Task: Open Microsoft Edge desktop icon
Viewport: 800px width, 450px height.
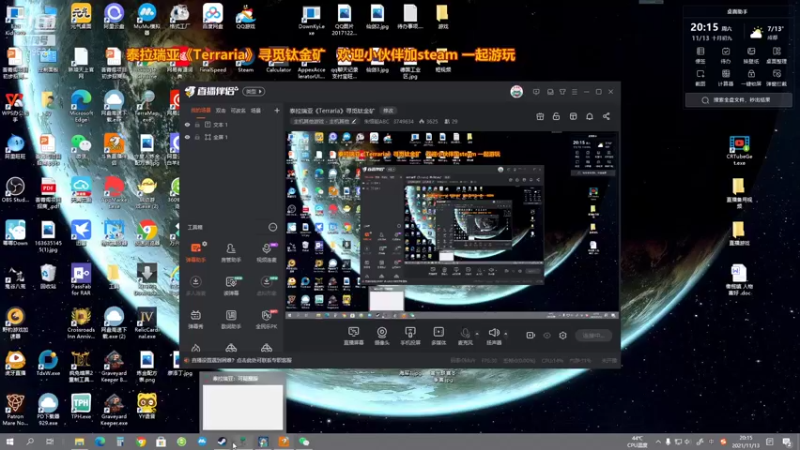Action: click(81, 106)
